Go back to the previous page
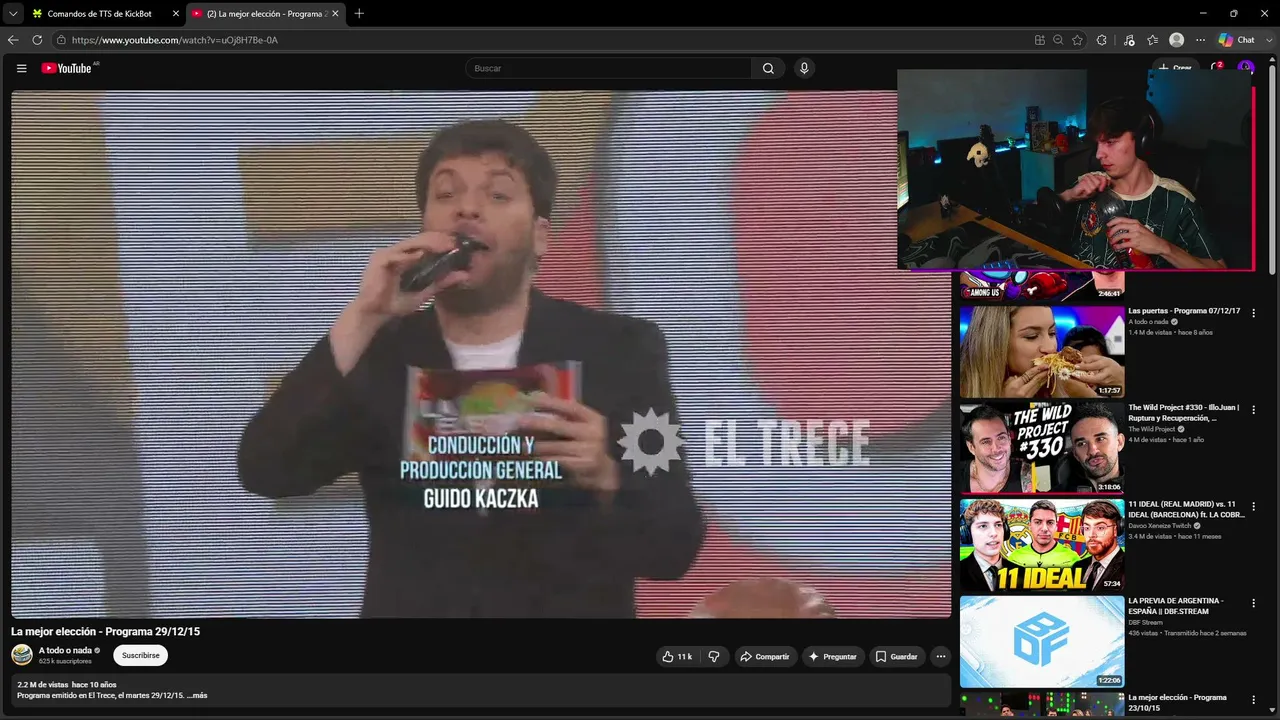The height and width of the screenshot is (720, 1280). pos(13,40)
